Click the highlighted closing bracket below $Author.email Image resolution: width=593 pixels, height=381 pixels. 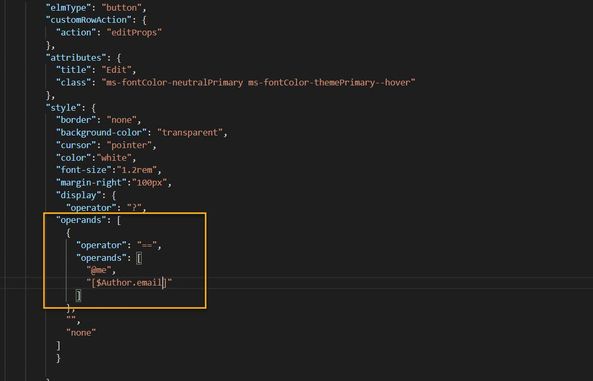pyautogui.click(x=78, y=295)
